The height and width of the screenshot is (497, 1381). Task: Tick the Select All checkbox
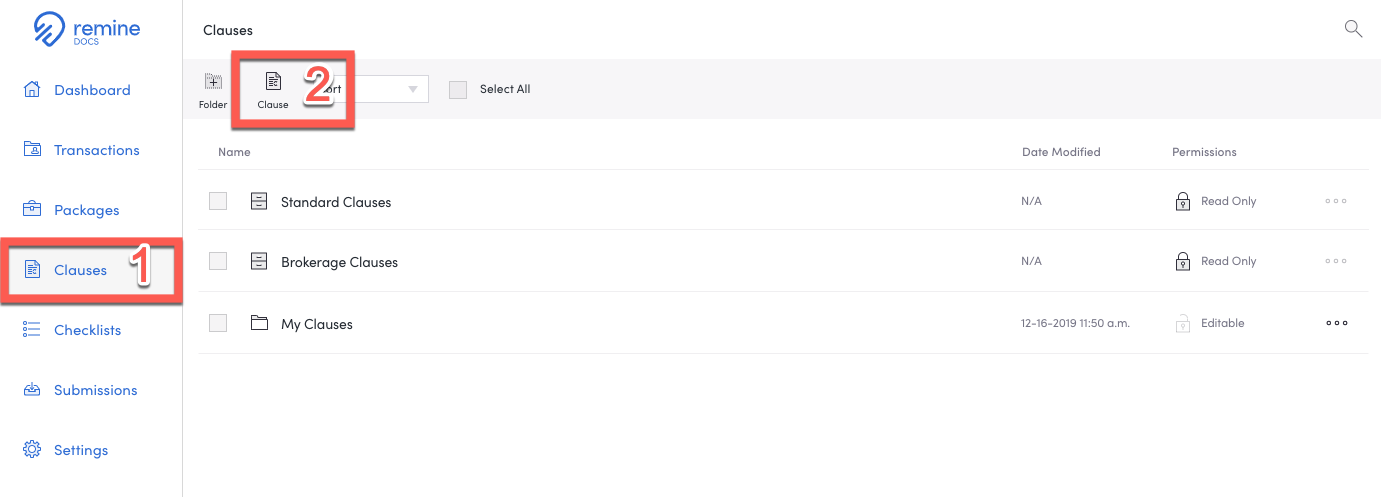point(458,89)
